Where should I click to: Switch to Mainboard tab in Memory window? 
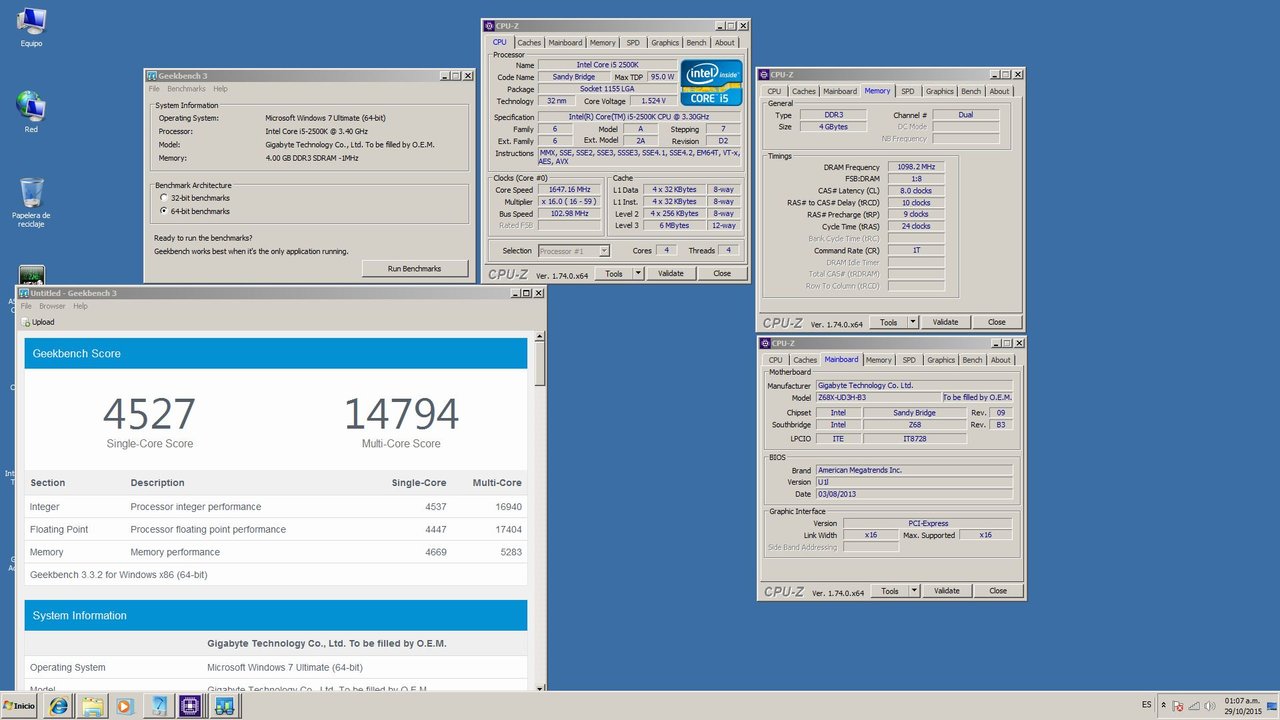840,91
